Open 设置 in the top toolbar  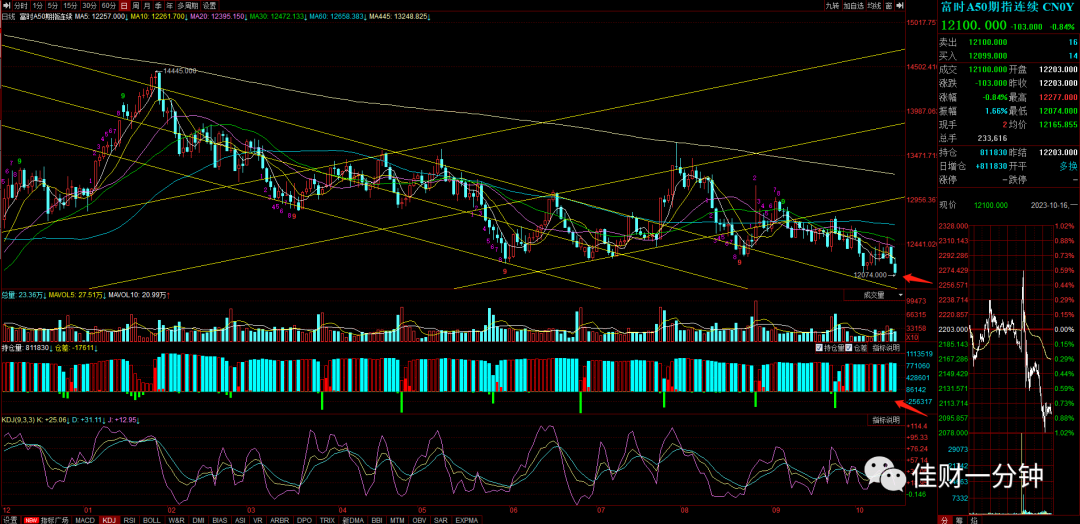[x=209, y=5]
